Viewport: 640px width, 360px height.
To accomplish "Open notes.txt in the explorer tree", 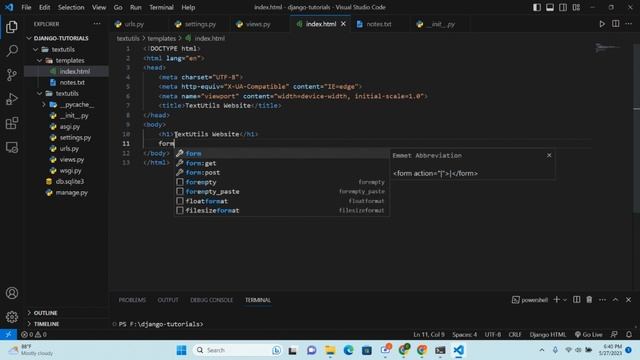I will pyautogui.click(x=72, y=82).
